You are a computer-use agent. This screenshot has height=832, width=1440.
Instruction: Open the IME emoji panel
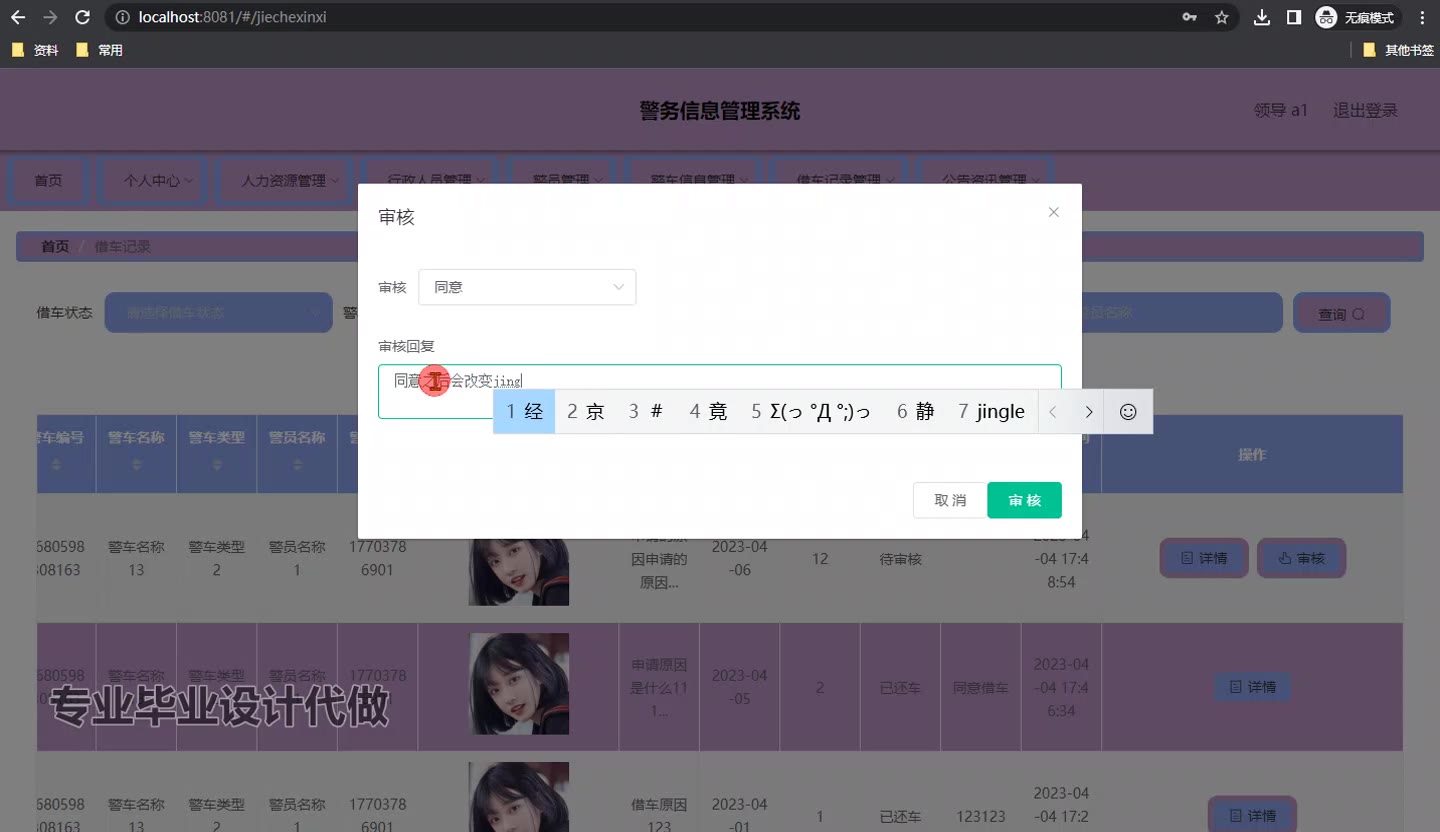click(x=1128, y=411)
